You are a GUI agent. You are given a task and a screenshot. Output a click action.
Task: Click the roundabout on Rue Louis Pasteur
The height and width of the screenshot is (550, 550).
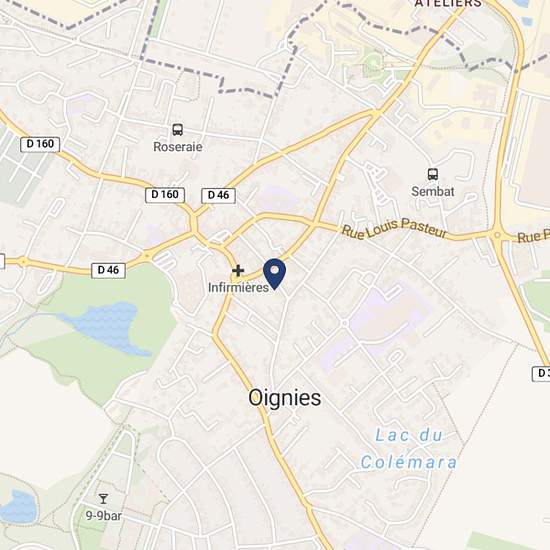pos(497,235)
